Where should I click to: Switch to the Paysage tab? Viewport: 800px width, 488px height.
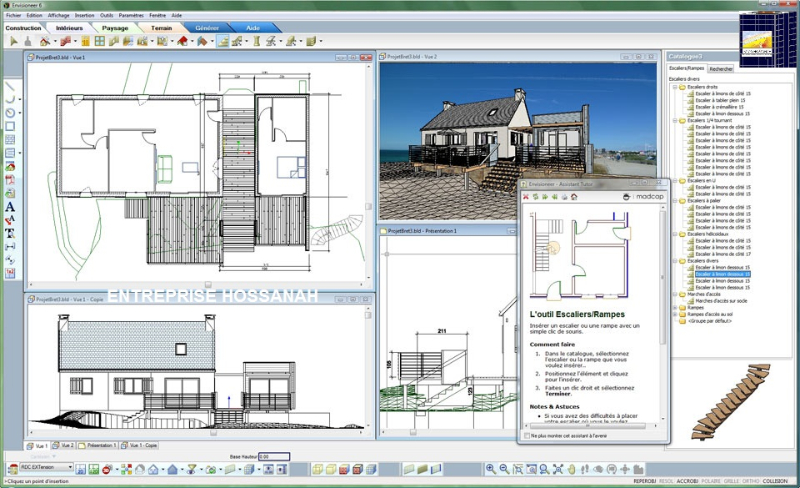point(115,28)
